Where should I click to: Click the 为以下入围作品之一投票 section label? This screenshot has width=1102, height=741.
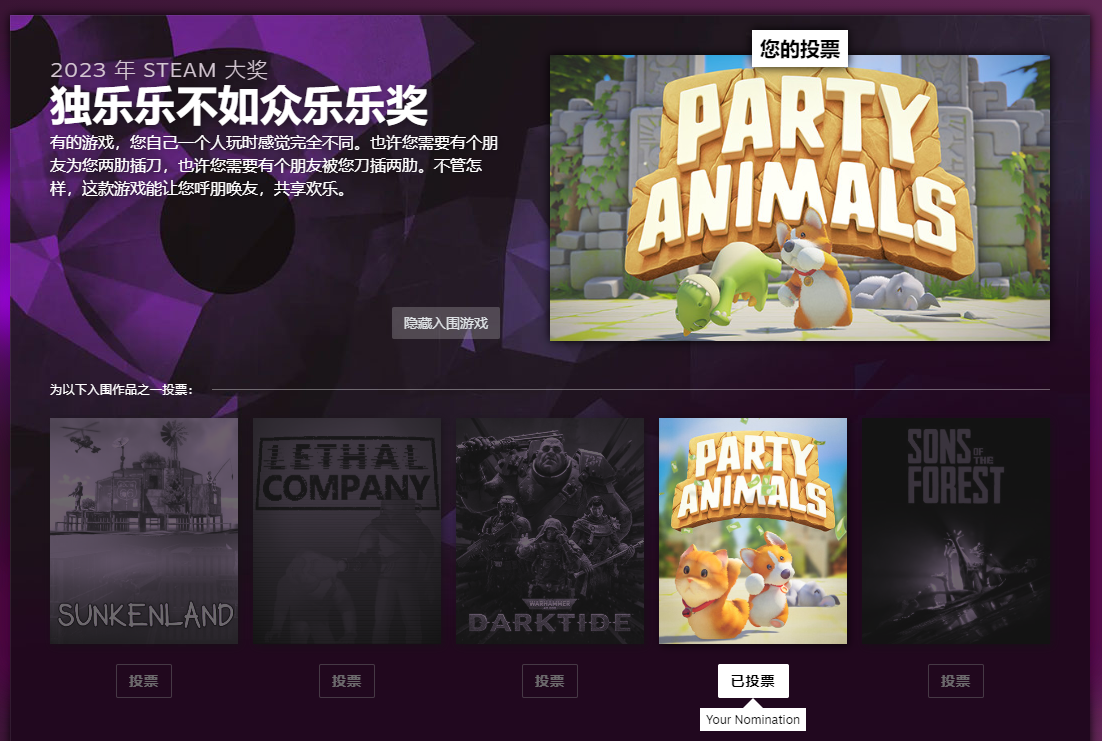click(x=121, y=389)
